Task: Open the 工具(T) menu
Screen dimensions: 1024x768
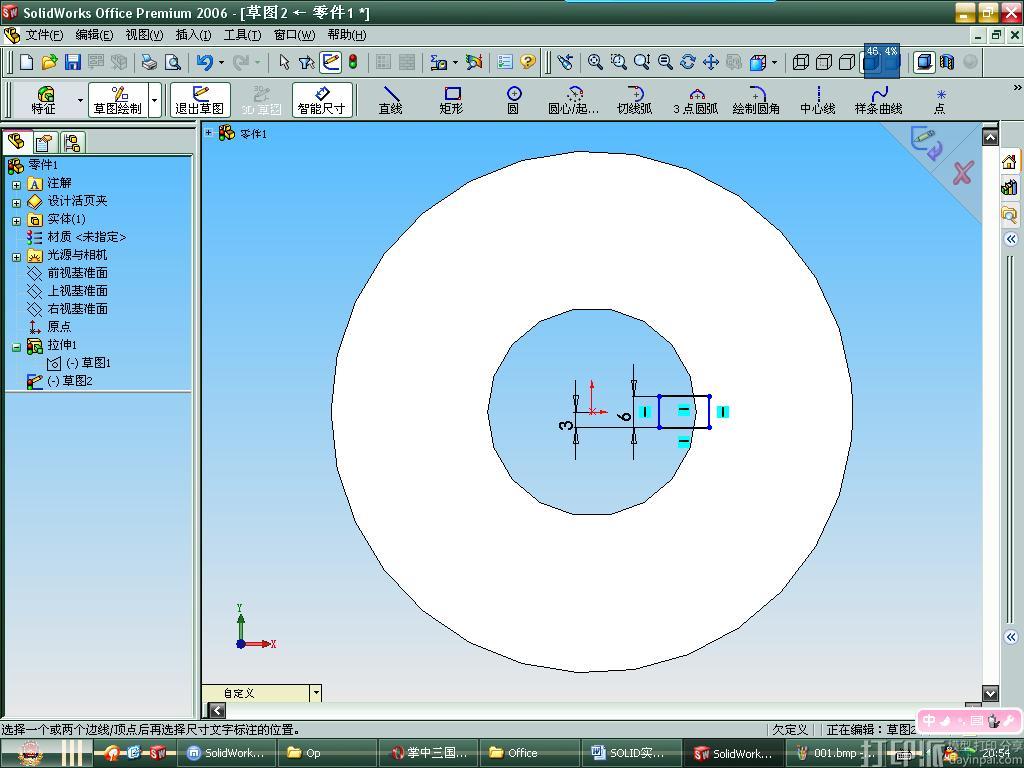Action: 241,35
